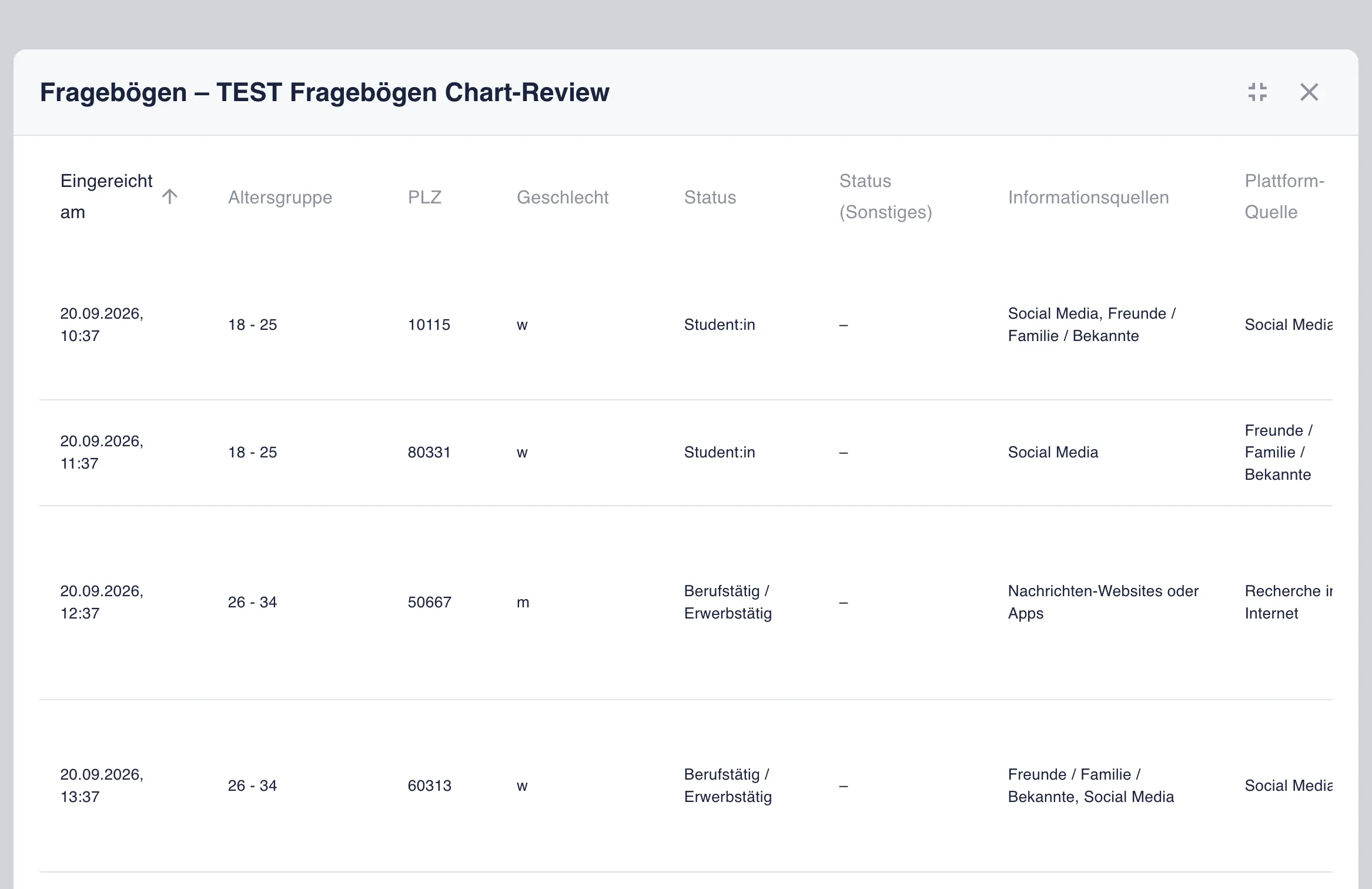Screen dimensions: 1372x889
Task: Click gender value w in 10115 row
Action: (x=522, y=325)
